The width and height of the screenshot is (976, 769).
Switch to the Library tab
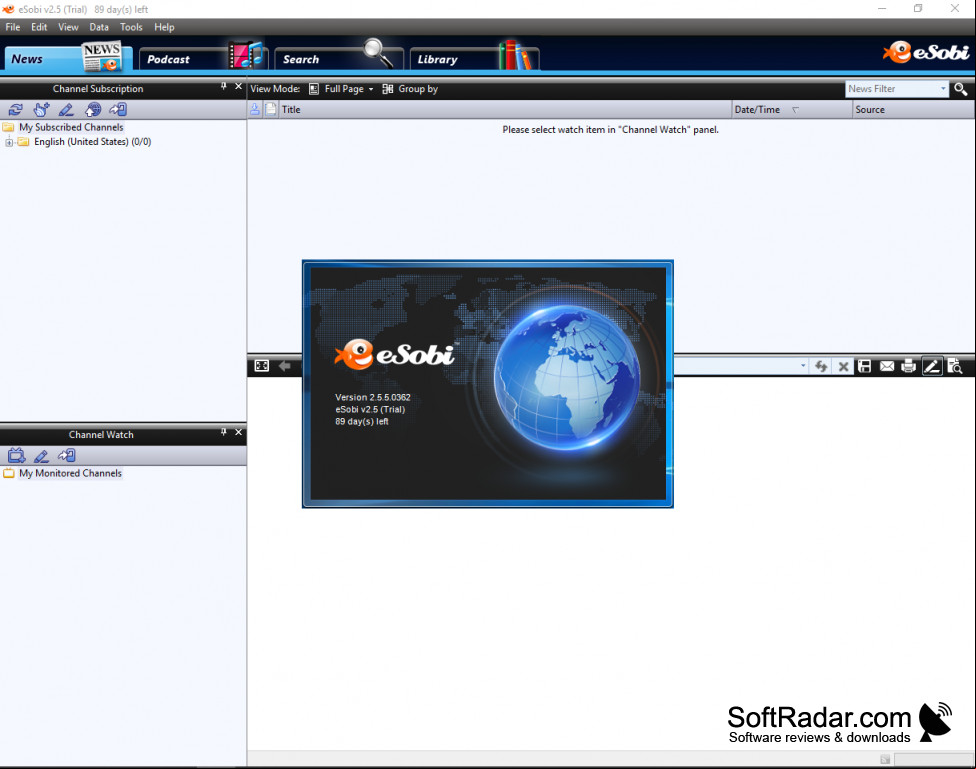[x=474, y=59]
